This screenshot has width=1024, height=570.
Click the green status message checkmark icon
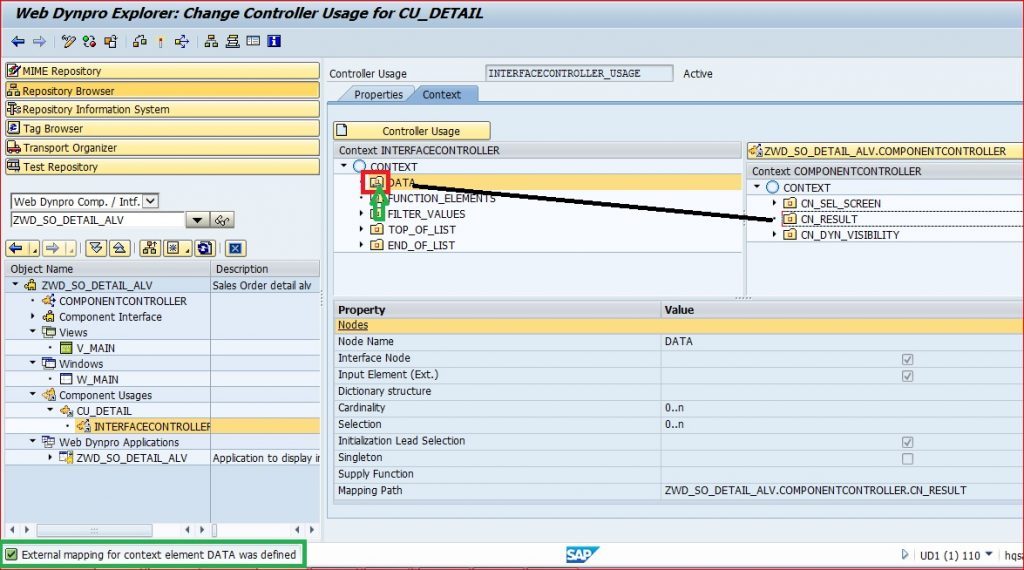click(11, 555)
